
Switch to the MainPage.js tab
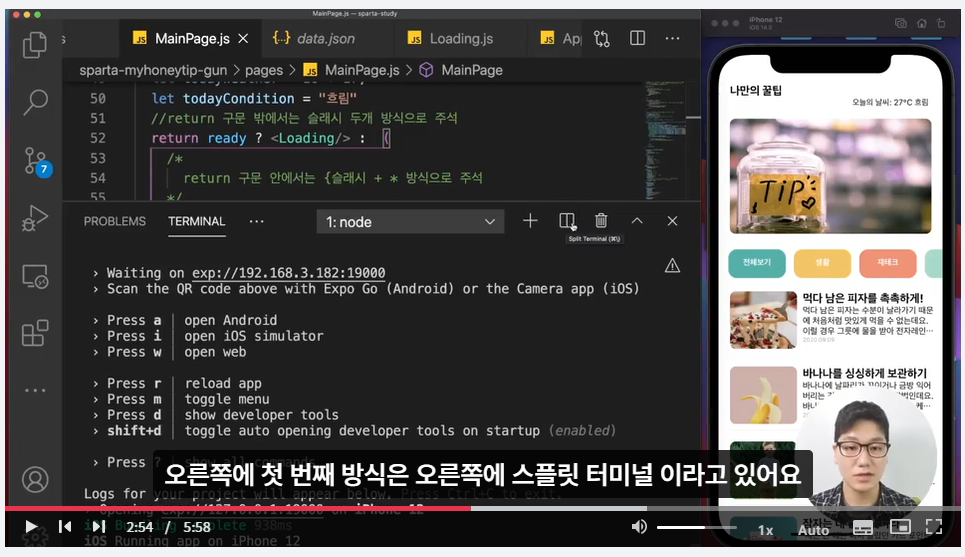(x=191, y=39)
